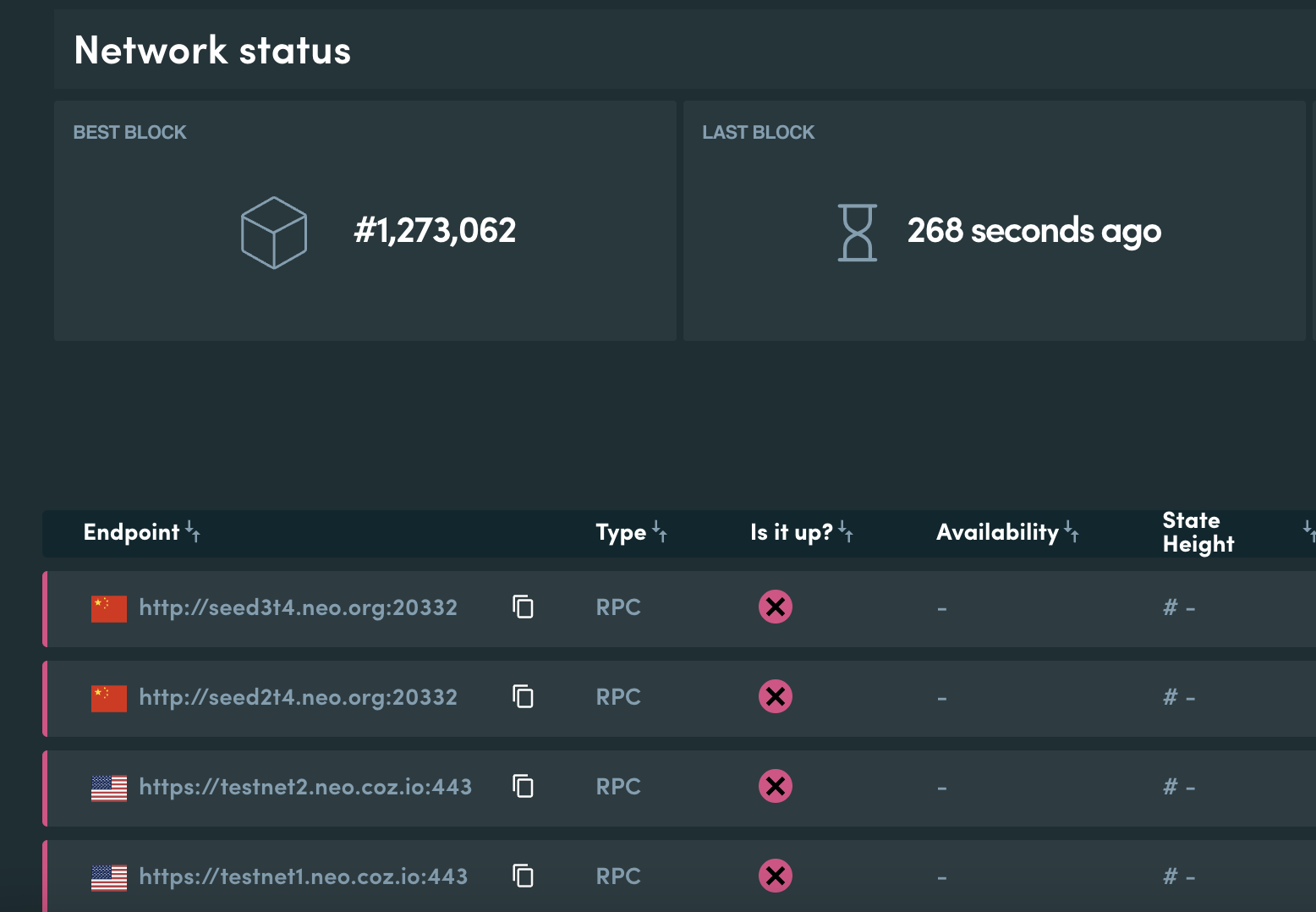Sort the table by Type column

click(x=660, y=531)
